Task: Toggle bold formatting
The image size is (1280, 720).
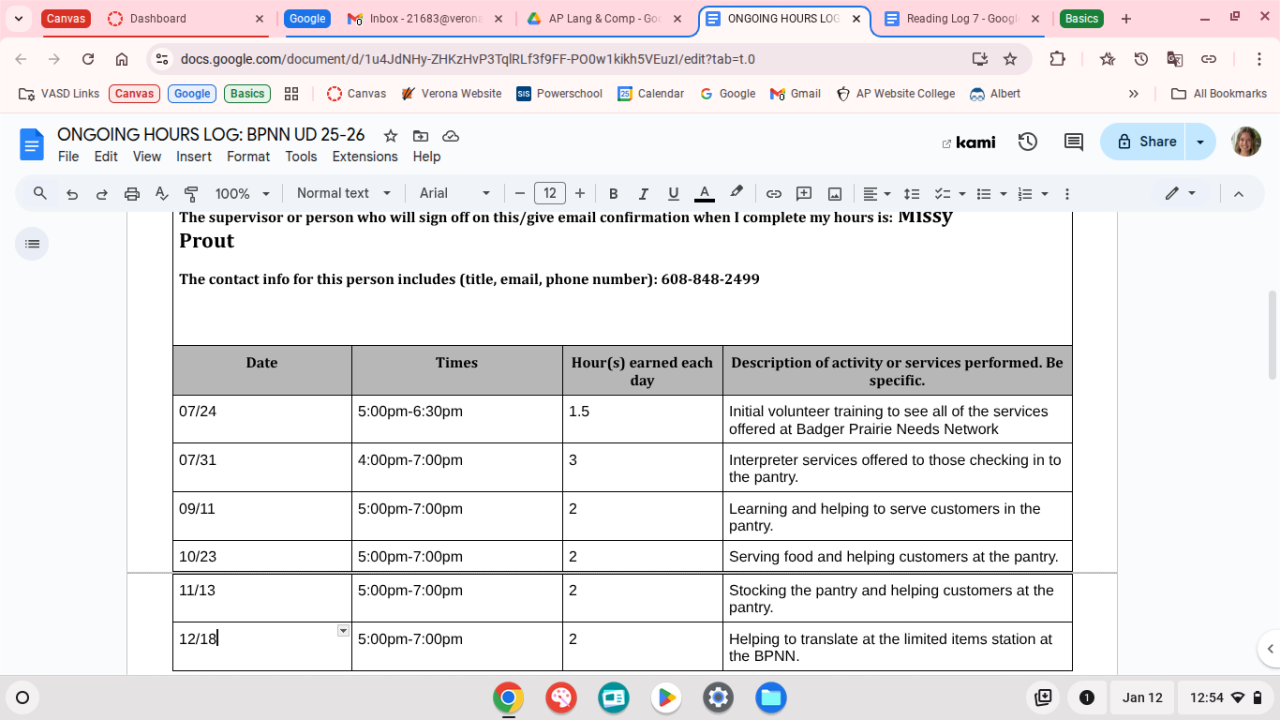Action: 613,194
